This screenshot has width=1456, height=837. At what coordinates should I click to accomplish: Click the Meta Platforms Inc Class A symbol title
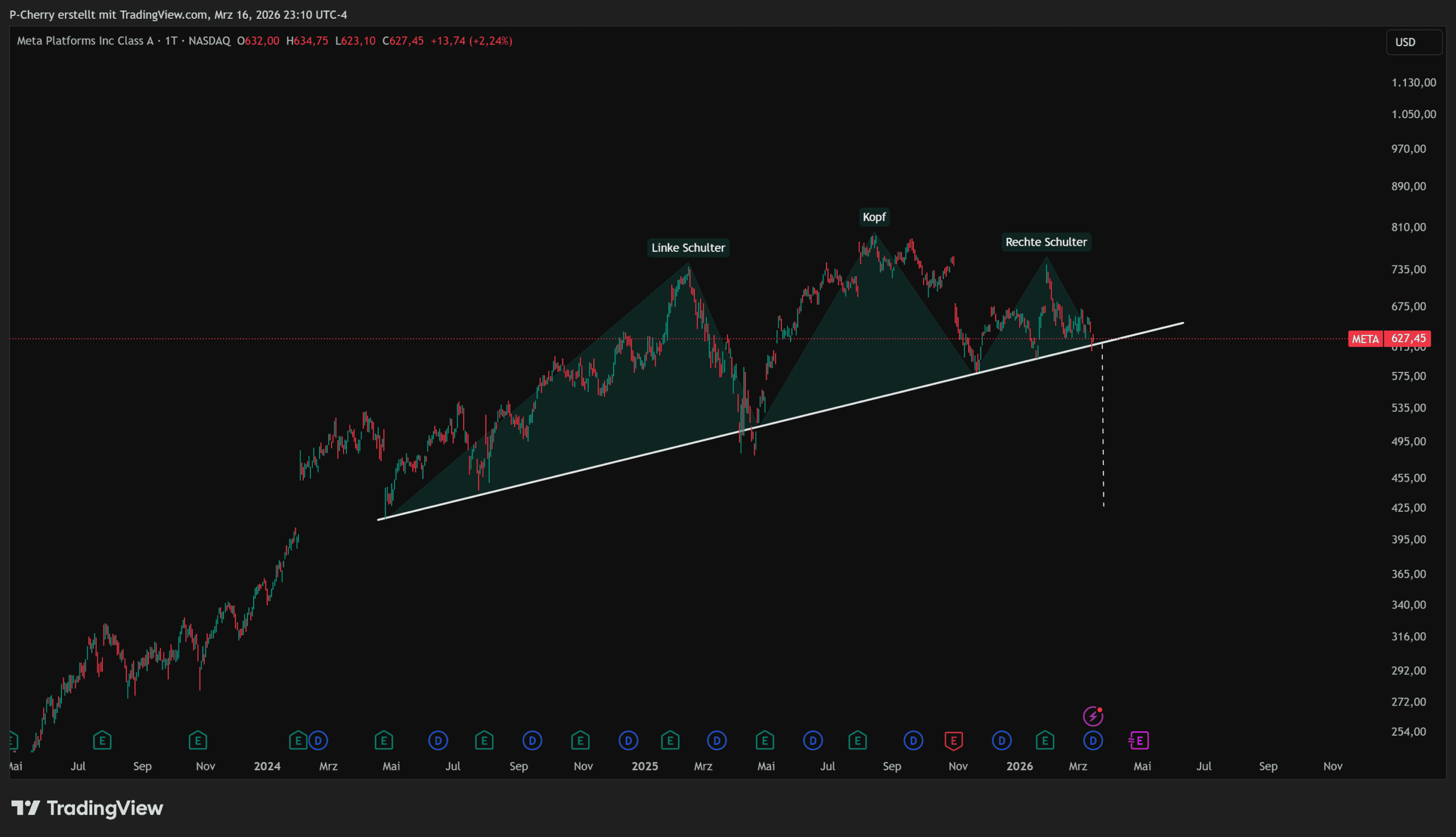coord(85,41)
